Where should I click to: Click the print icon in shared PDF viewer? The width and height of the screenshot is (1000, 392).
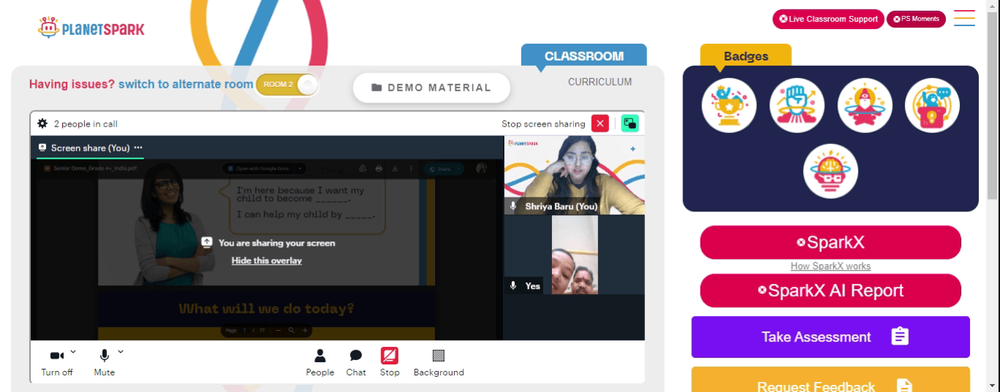point(379,169)
